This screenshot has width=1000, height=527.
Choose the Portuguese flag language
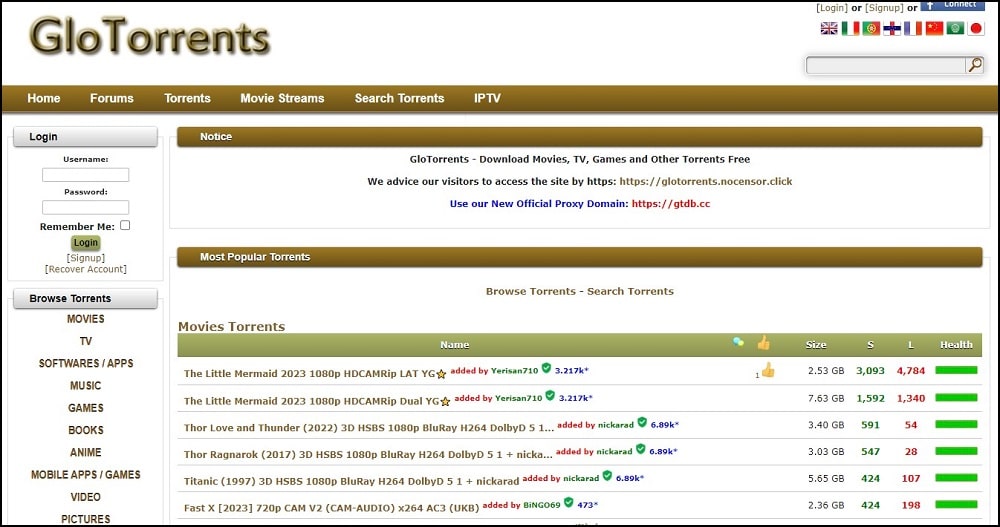(x=871, y=28)
